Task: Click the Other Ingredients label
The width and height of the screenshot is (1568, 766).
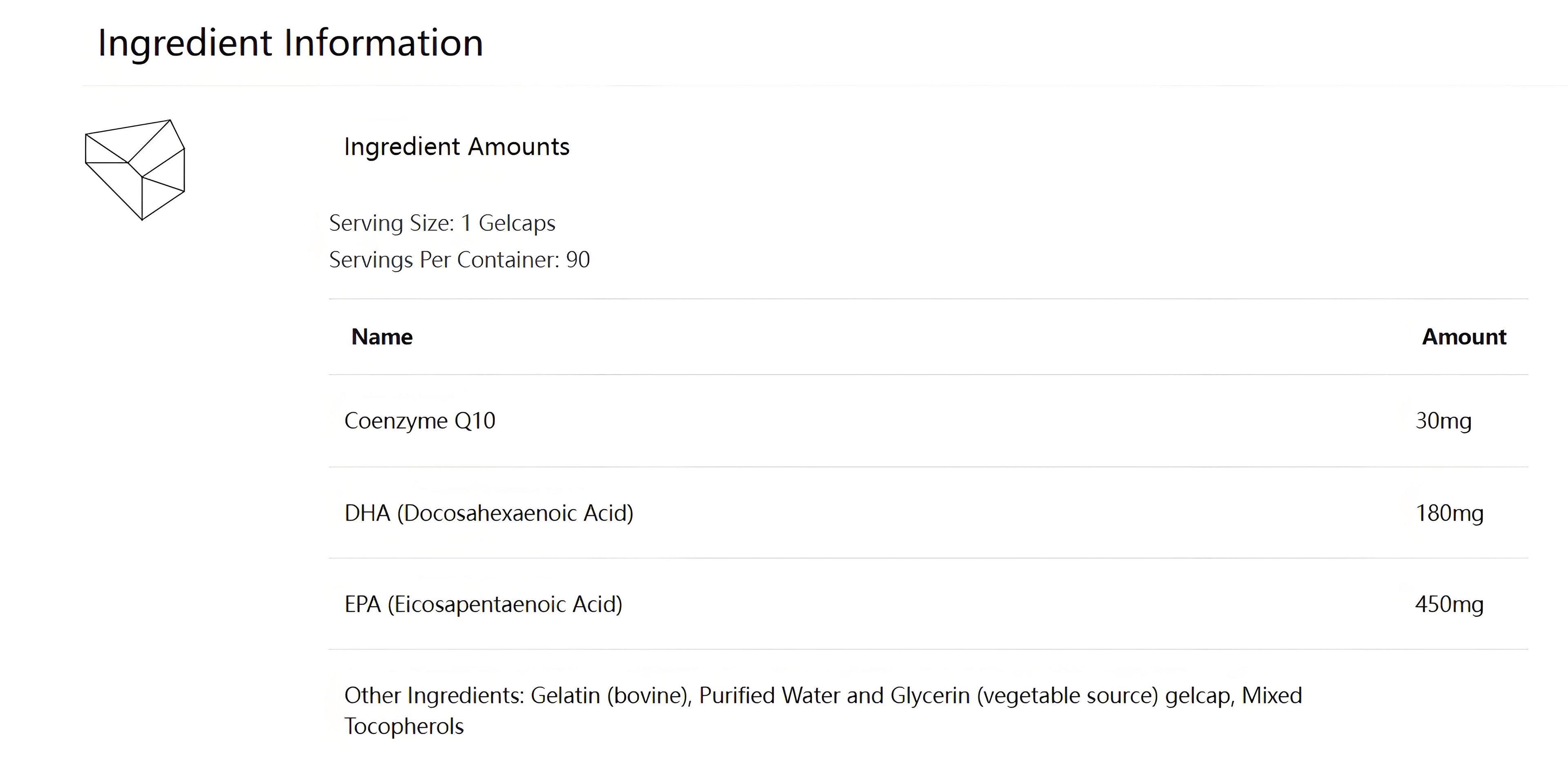Action: (434, 695)
